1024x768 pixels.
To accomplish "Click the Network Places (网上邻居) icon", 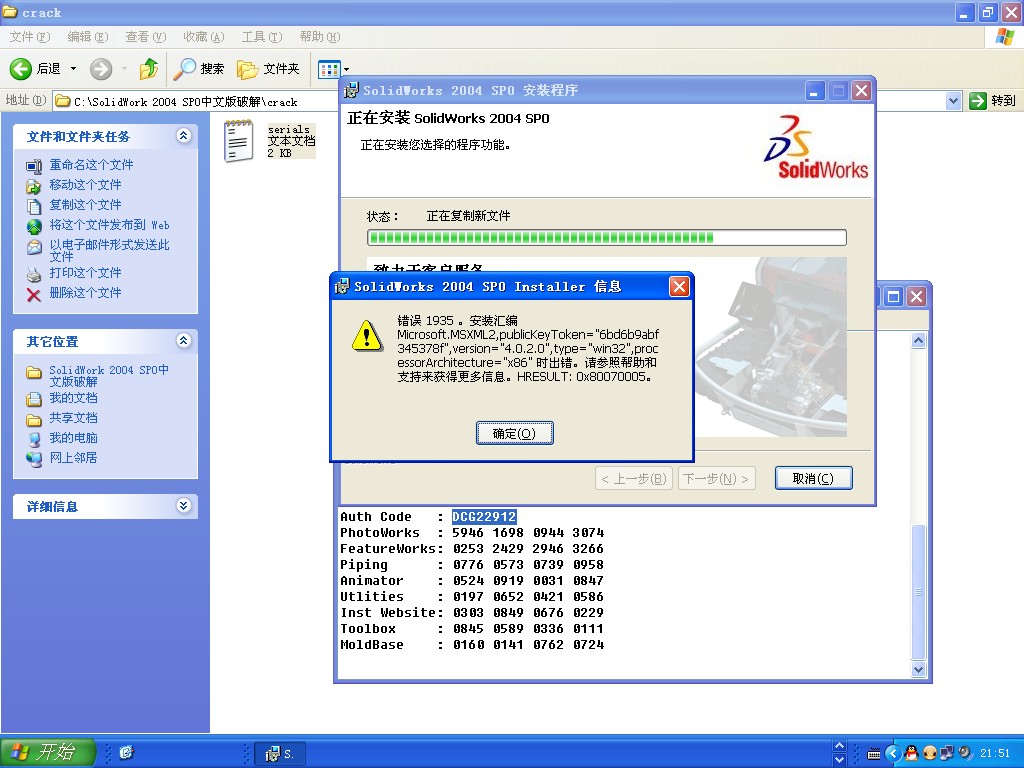I will coord(34,459).
